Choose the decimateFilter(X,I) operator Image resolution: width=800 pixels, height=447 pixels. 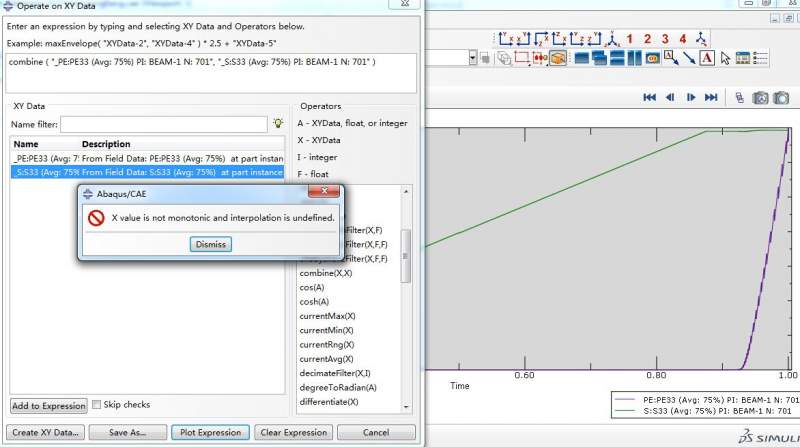coord(335,373)
